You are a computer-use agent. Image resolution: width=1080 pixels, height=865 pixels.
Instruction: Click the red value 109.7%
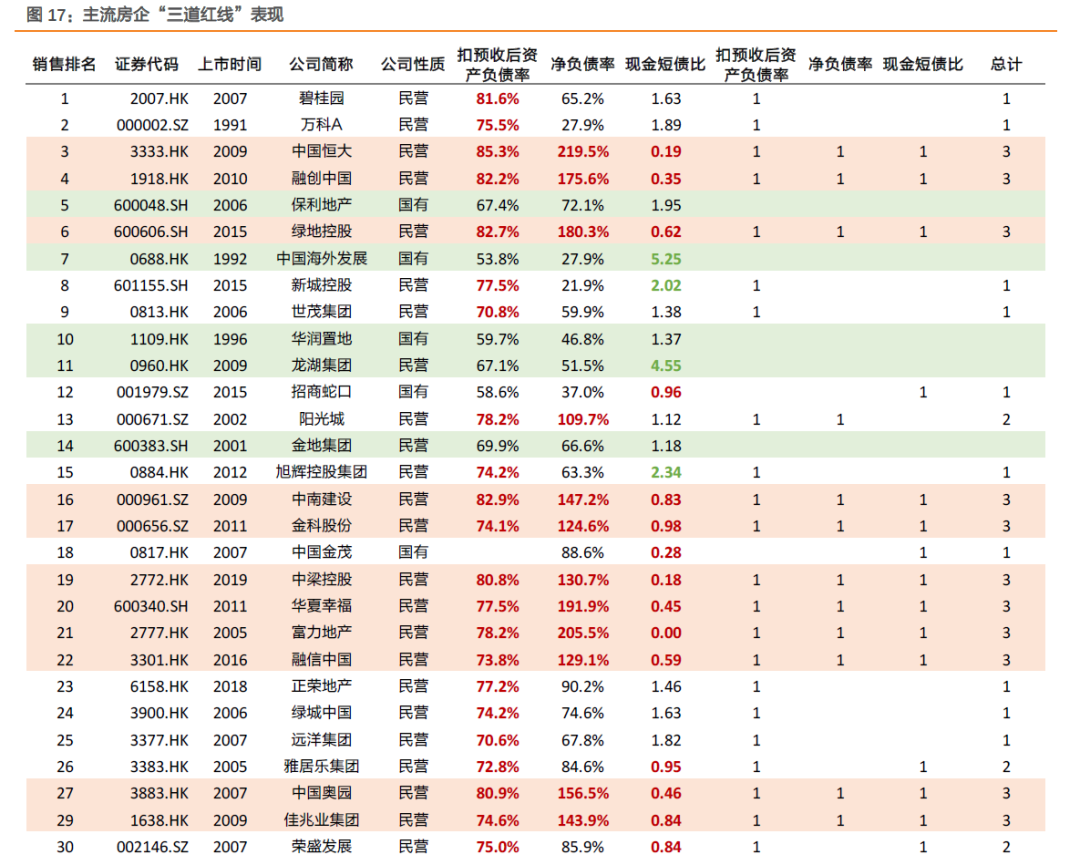(583, 419)
